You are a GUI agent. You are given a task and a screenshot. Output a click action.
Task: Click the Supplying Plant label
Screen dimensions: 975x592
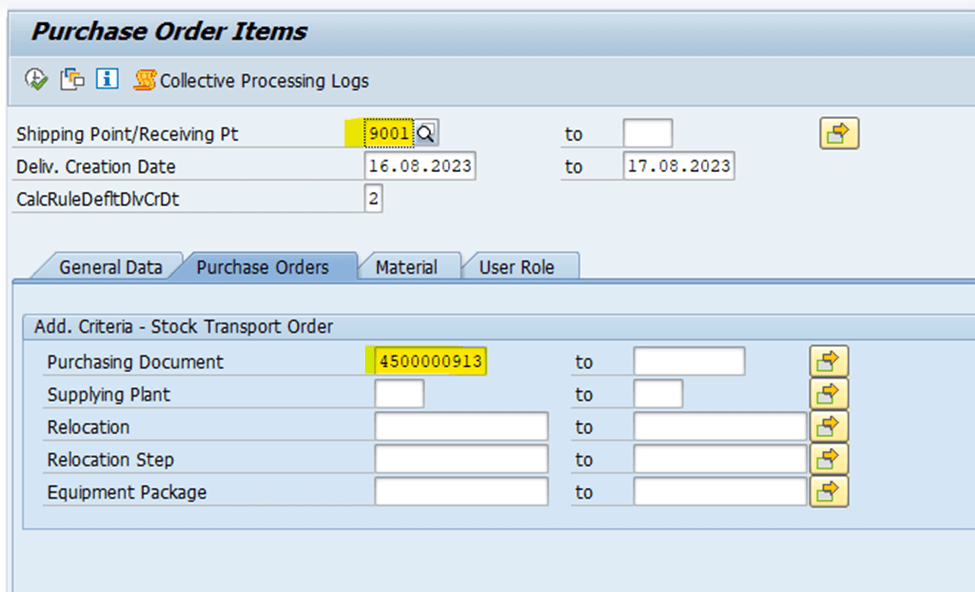108,394
